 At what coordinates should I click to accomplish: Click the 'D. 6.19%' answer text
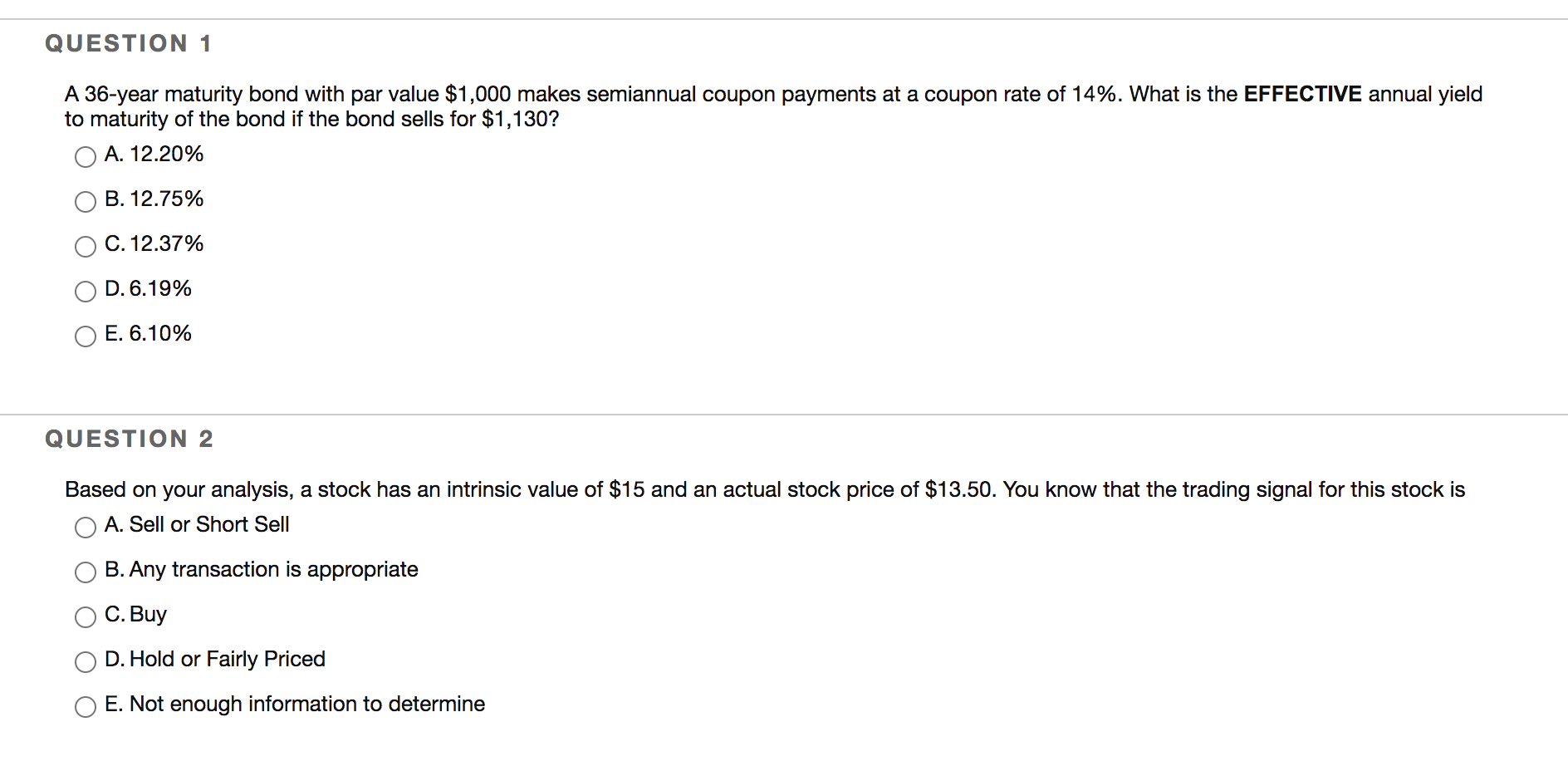tap(149, 288)
